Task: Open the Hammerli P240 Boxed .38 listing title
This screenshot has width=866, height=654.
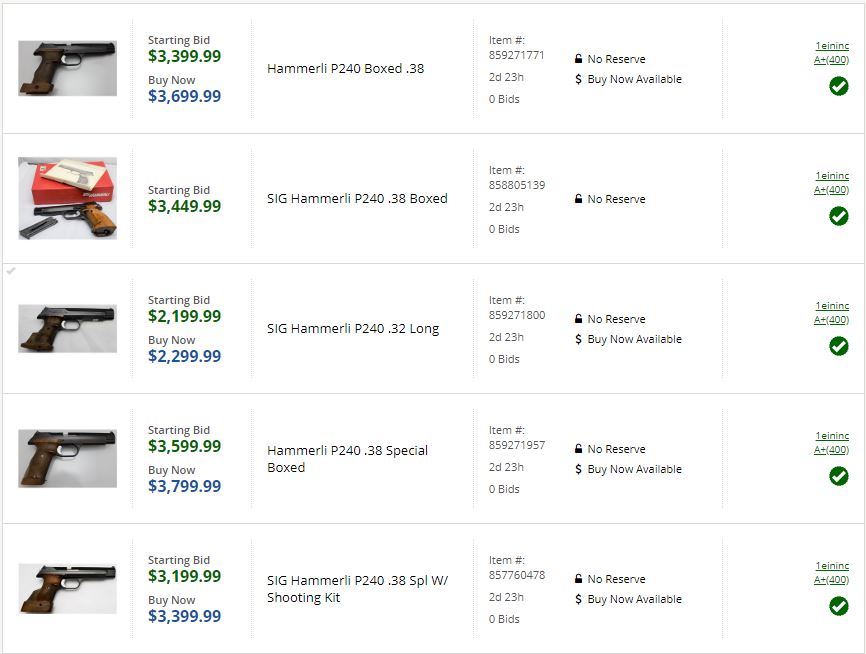Action: pos(346,68)
